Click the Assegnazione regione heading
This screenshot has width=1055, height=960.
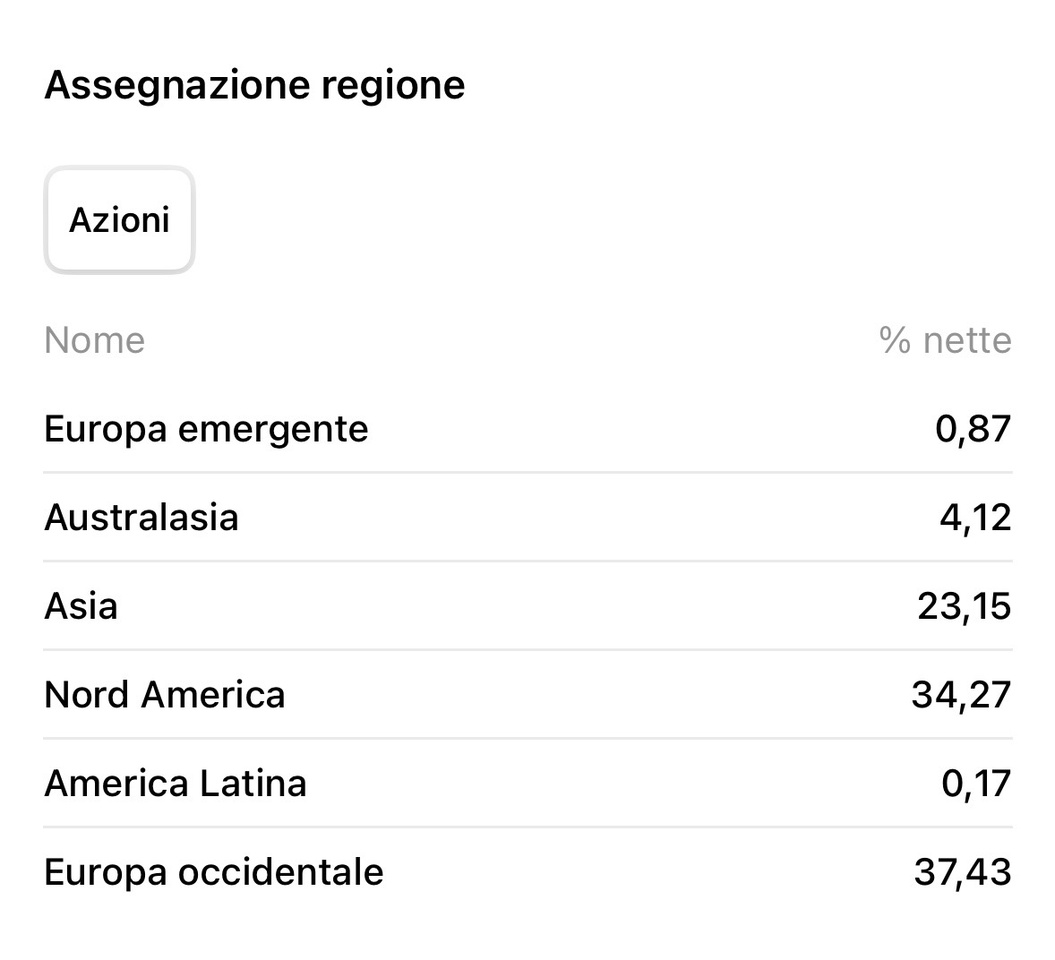(x=254, y=85)
